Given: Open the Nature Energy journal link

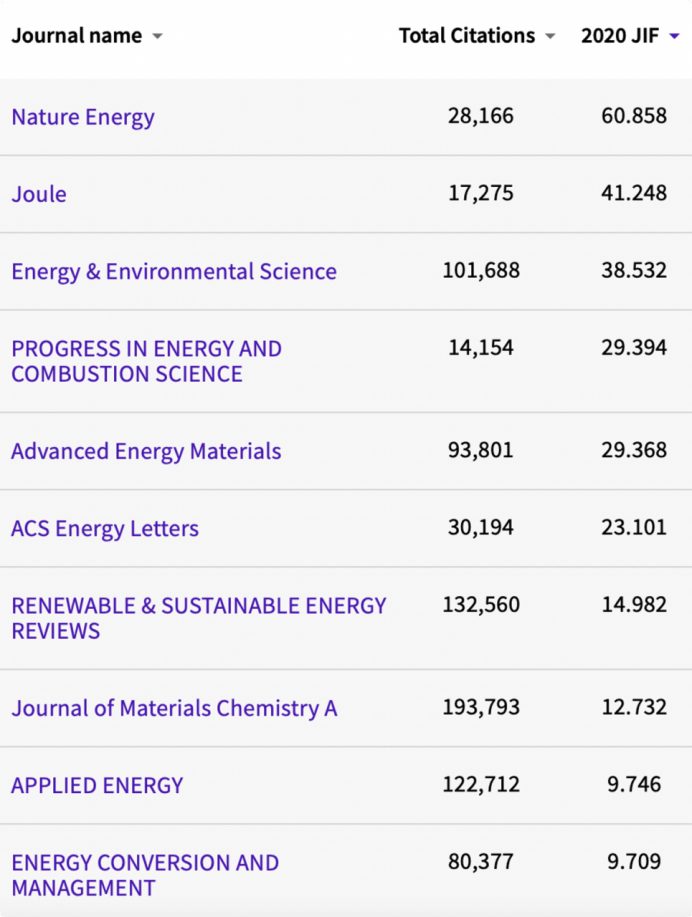Looking at the screenshot, I should [x=83, y=117].
